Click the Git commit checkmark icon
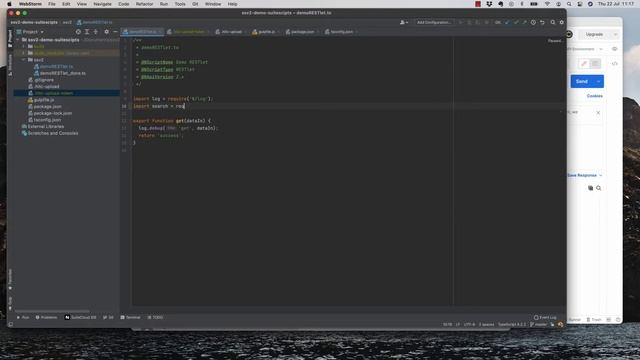The height and width of the screenshot is (360, 640). click(x=516, y=22)
